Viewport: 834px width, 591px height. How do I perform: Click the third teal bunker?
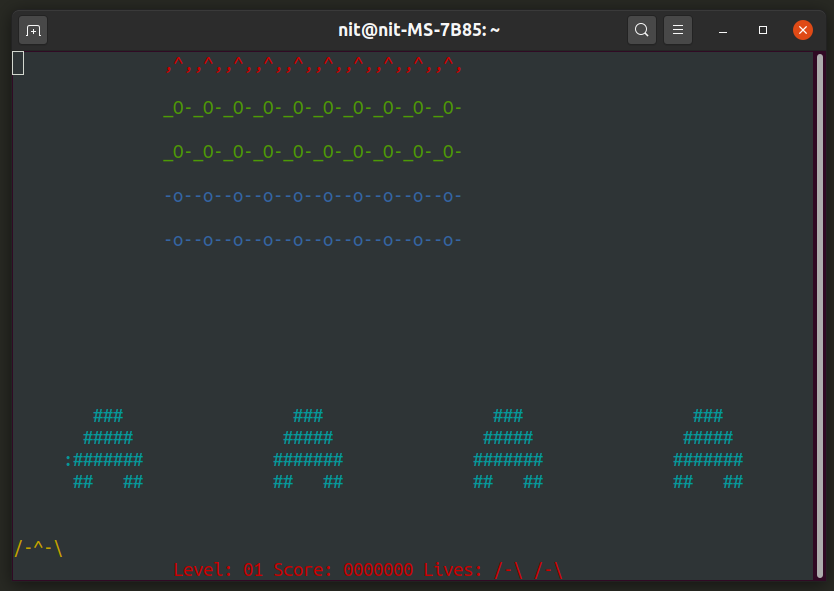pyautogui.click(x=508, y=448)
